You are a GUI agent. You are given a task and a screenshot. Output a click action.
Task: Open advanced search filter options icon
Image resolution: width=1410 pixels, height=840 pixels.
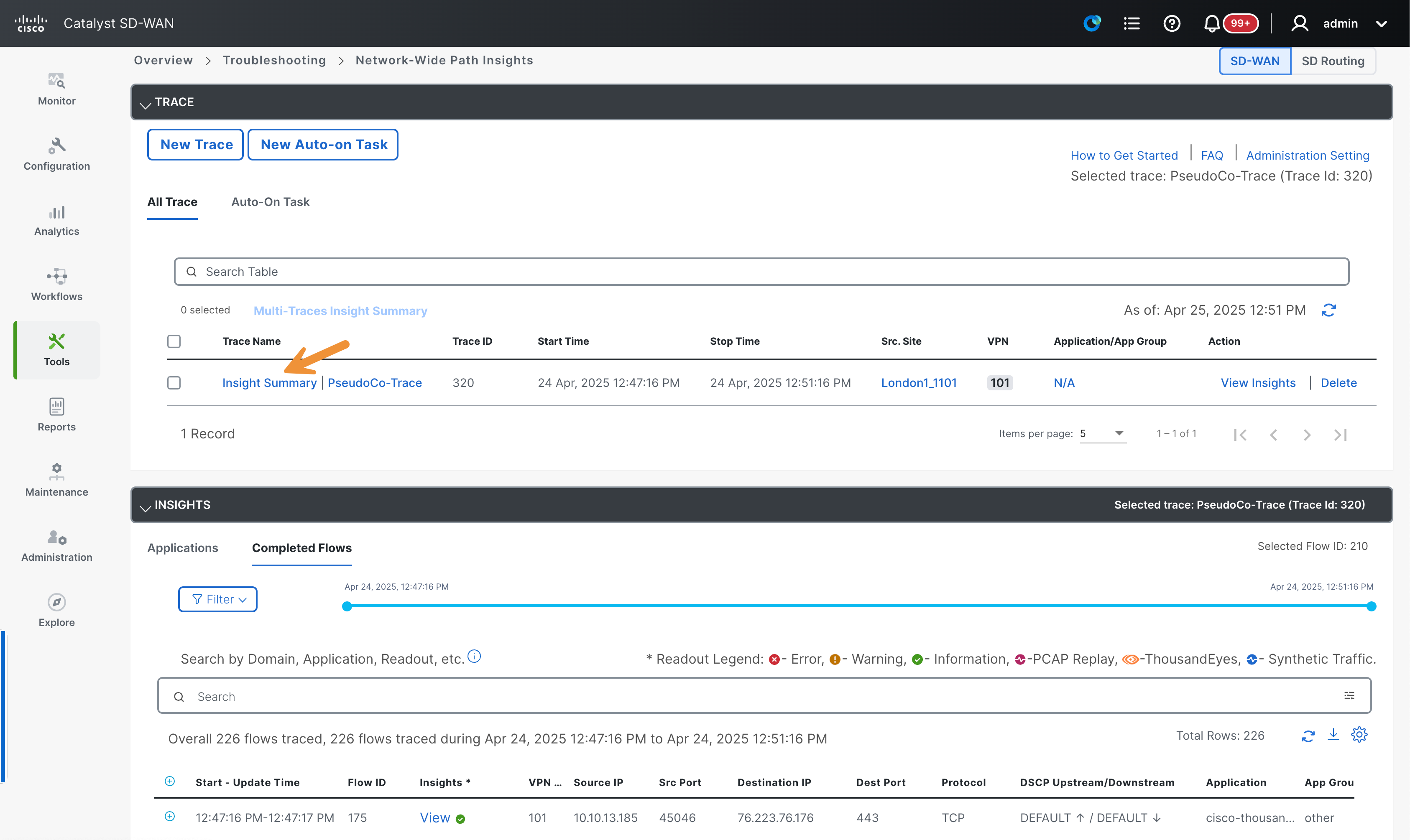1349,696
